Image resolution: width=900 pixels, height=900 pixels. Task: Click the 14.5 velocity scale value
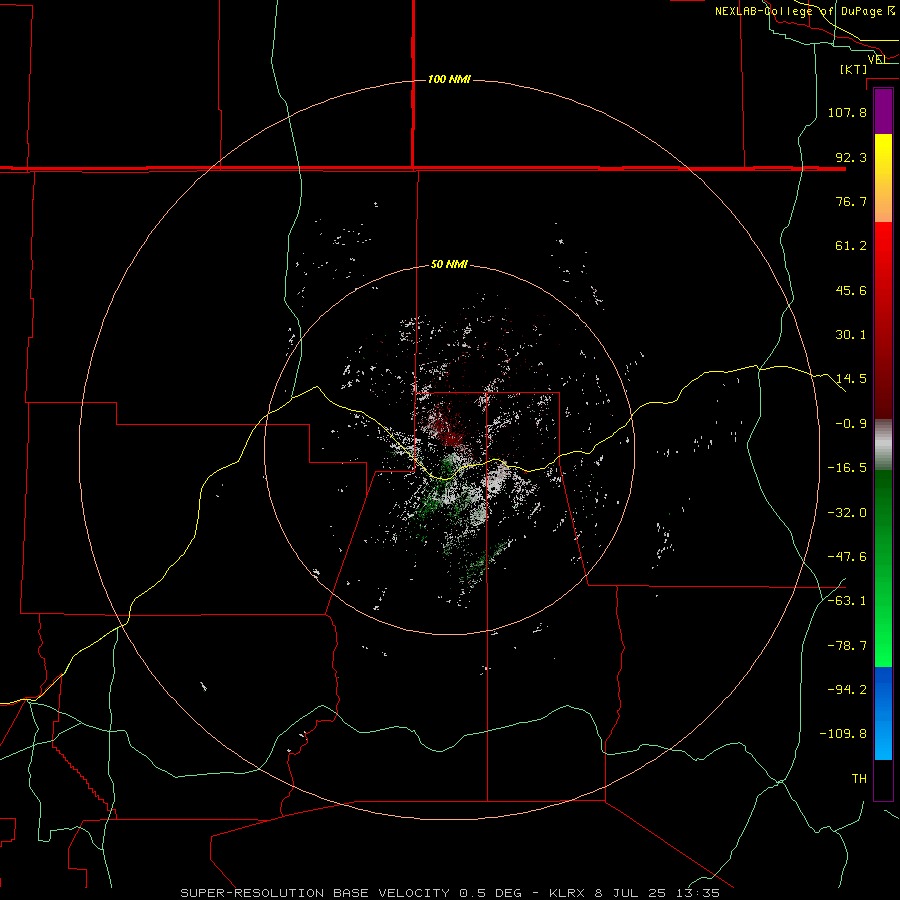[851, 379]
